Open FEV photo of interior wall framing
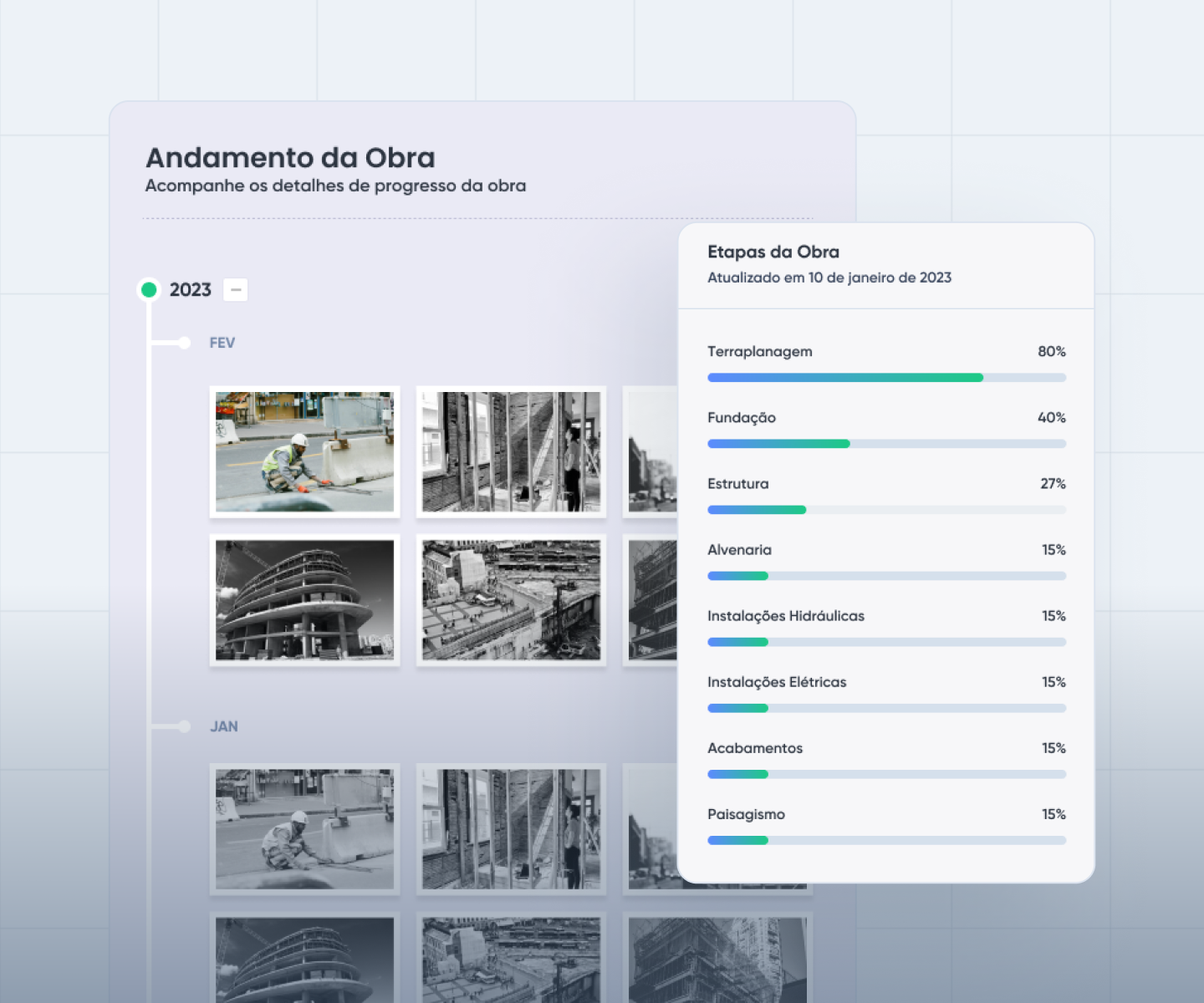The width and height of the screenshot is (1204, 1003). (x=511, y=452)
